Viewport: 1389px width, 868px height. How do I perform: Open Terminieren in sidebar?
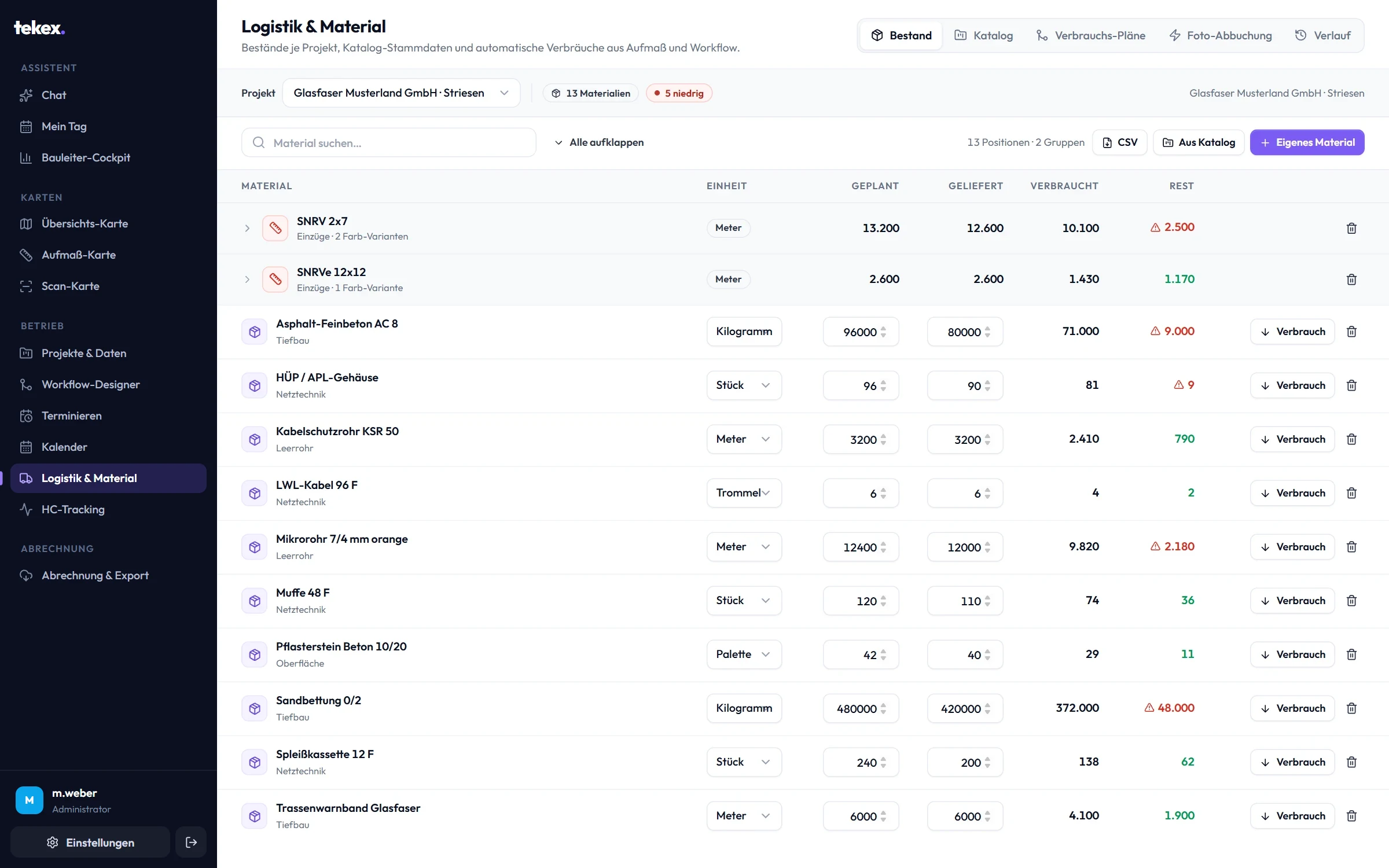(x=108, y=415)
